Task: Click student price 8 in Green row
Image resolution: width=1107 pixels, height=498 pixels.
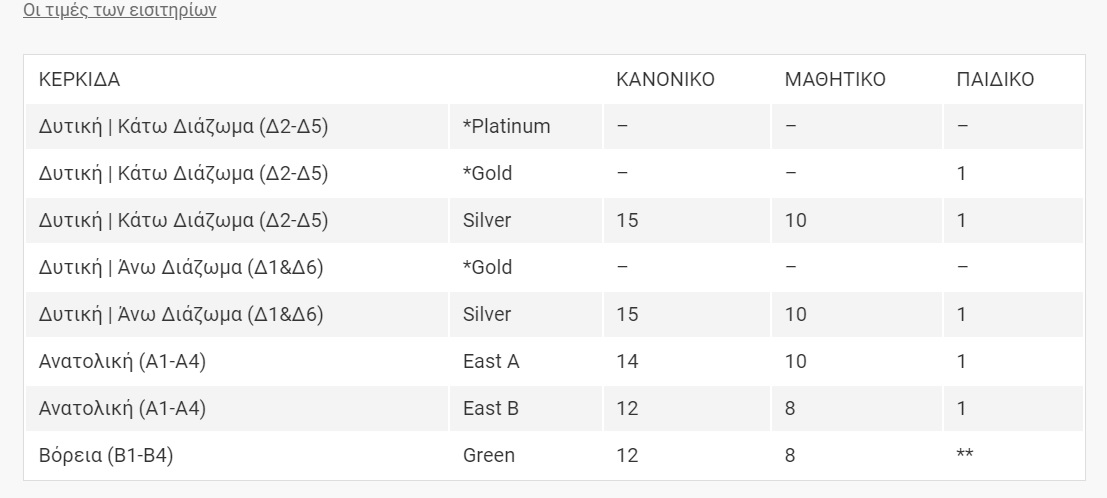Action: pos(790,455)
